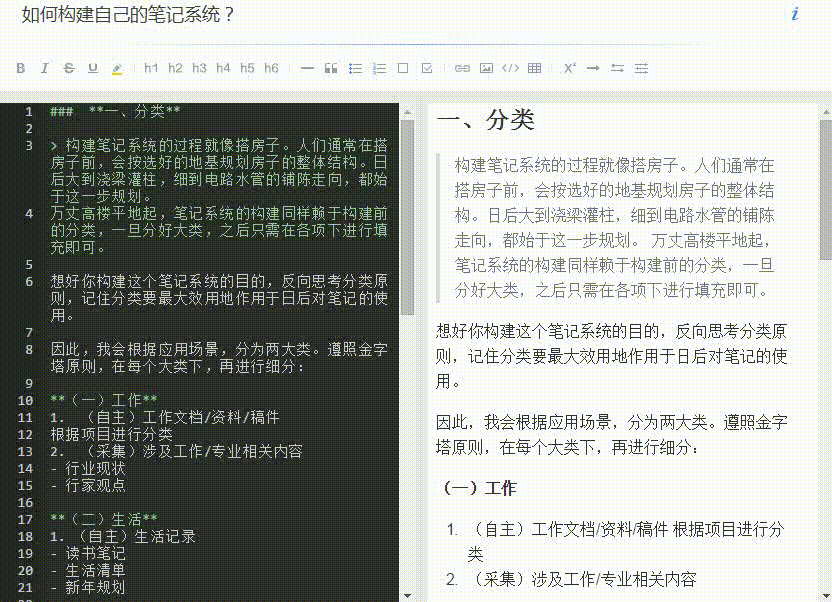Insert a table
Viewport: 832px width, 602px height.
[x=533, y=68]
